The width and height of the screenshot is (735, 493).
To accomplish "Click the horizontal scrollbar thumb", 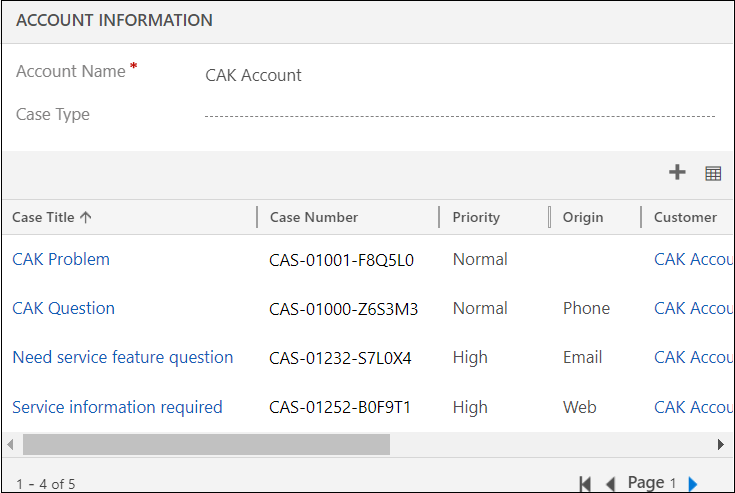I will tap(206, 444).
